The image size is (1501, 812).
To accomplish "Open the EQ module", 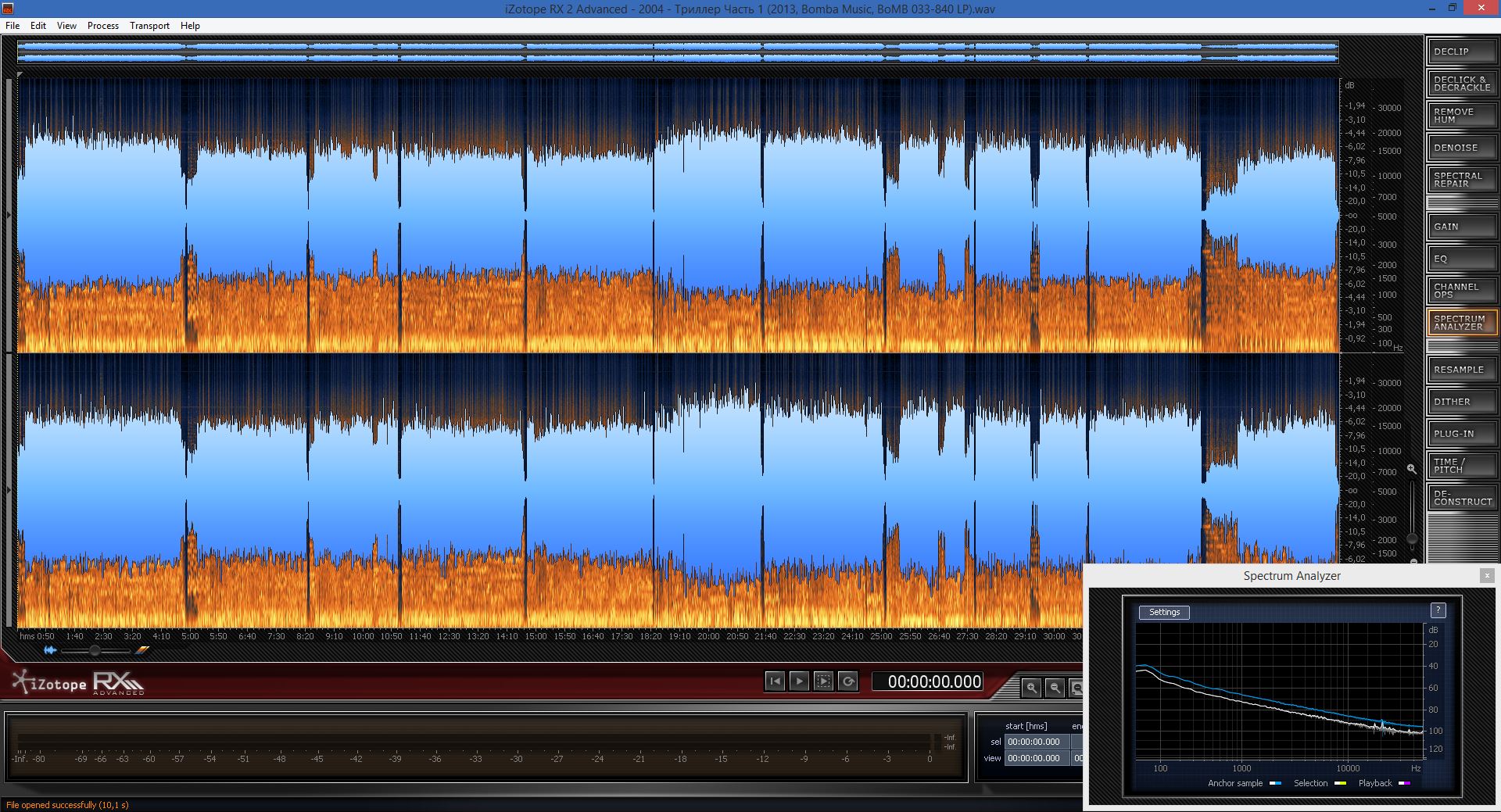I will point(1461,259).
